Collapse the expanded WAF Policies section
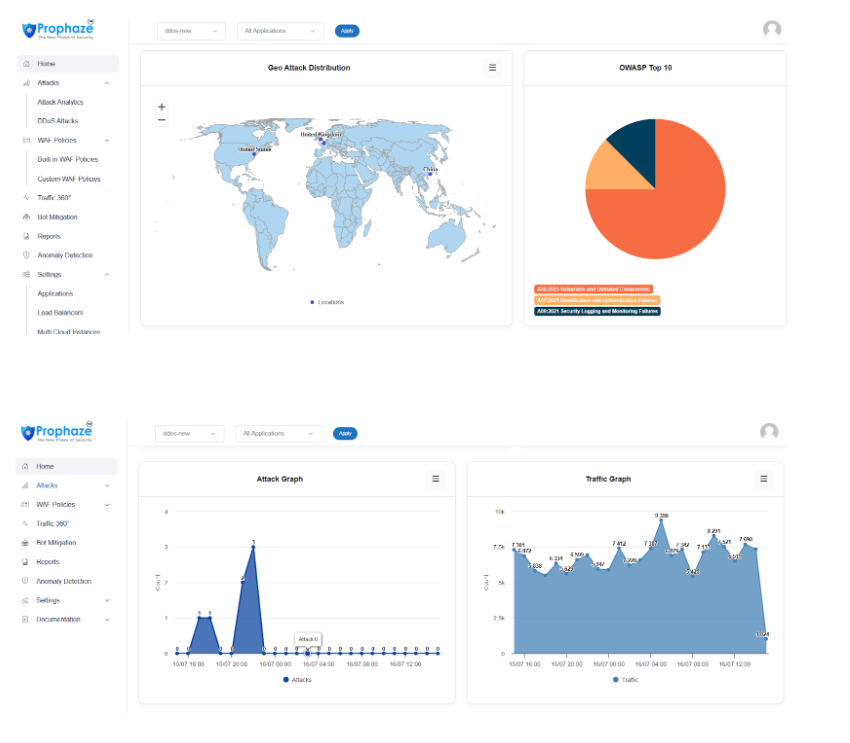850x743 pixels. 107,140
